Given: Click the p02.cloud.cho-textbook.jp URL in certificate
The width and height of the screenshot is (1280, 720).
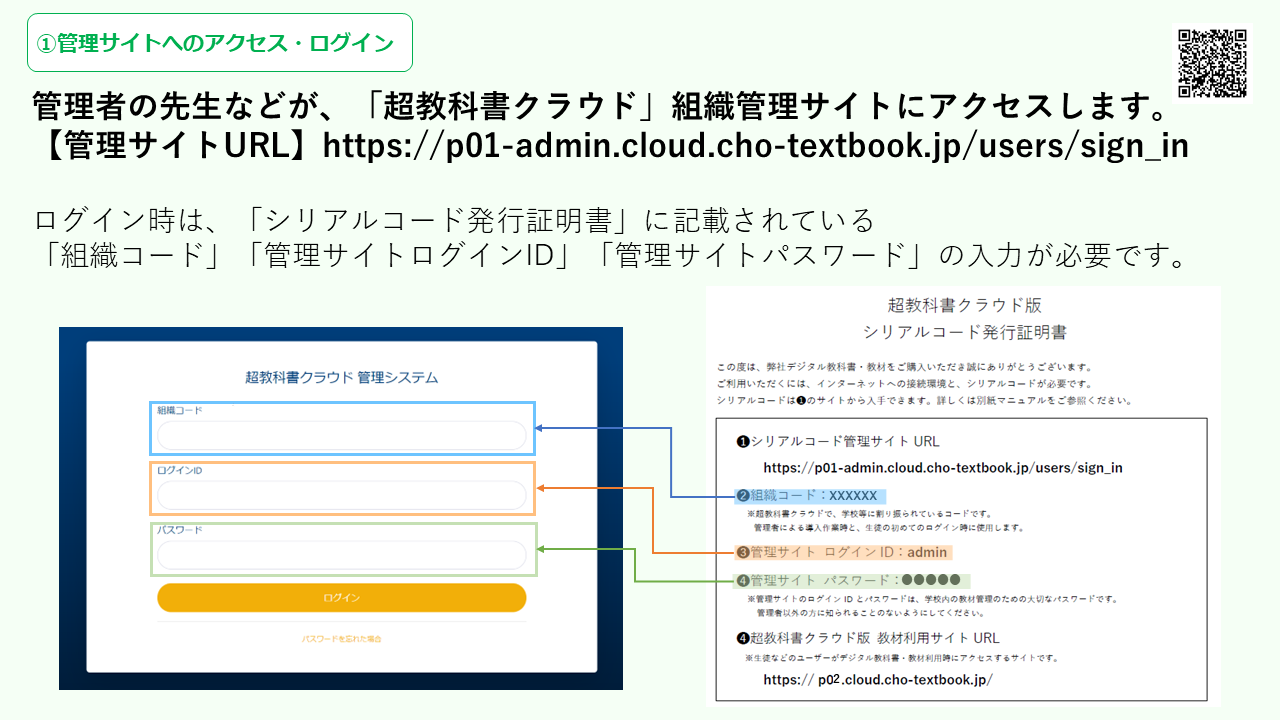Looking at the screenshot, I should 877,679.
